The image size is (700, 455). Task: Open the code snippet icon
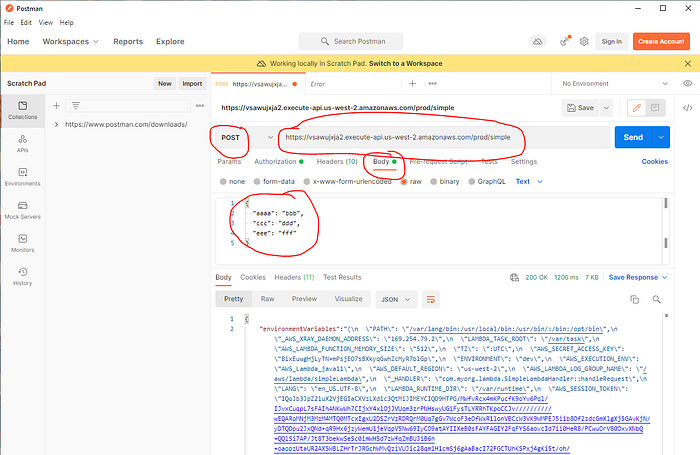(688, 108)
